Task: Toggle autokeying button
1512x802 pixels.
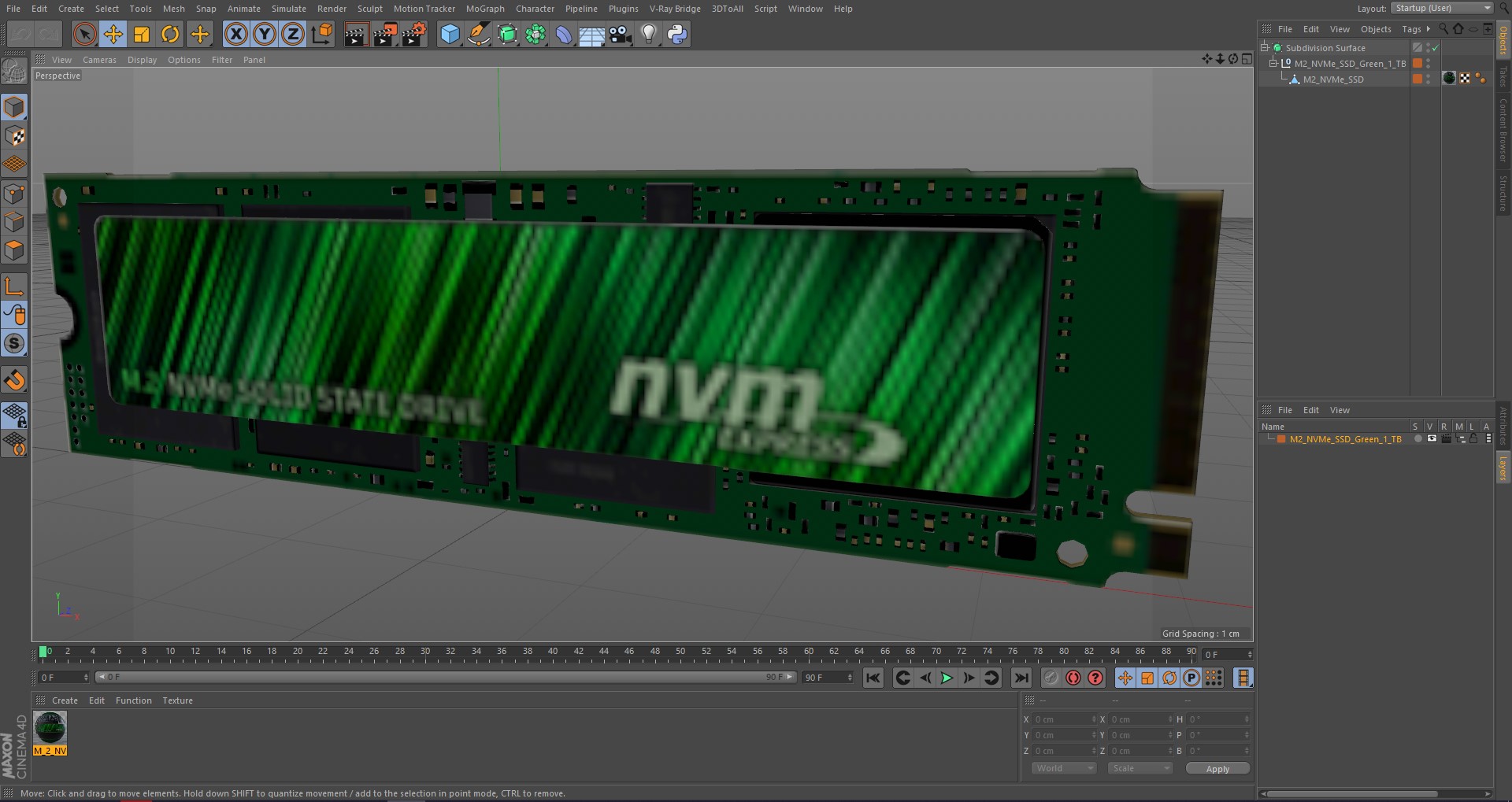Action: [x=1073, y=678]
